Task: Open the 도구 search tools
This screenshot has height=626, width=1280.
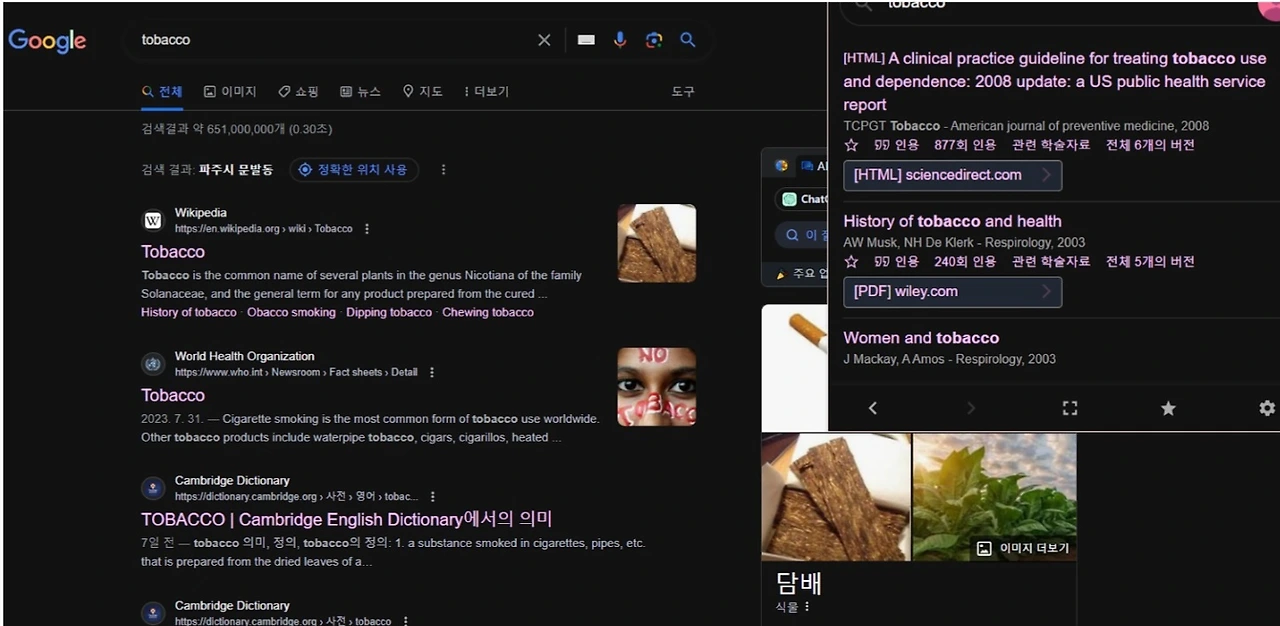Action: [683, 92]
